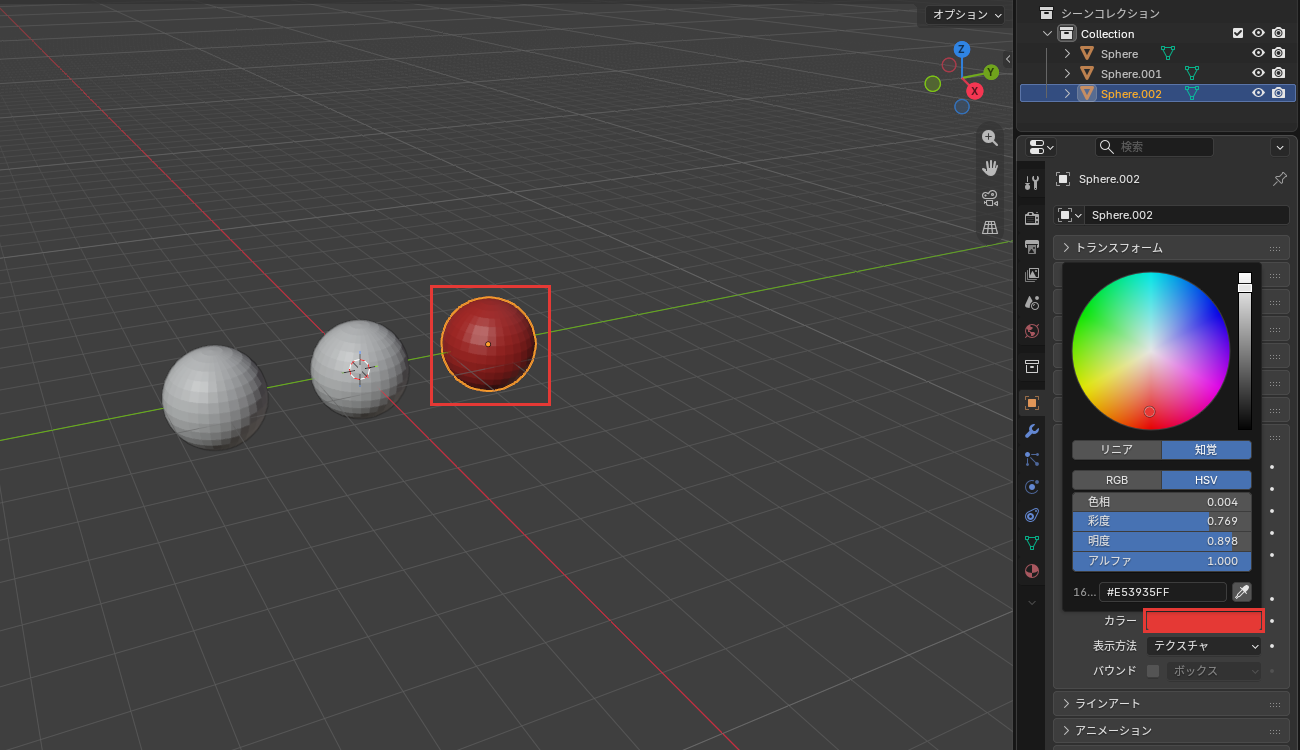
Task: Pick a color with the eyedropper
Action: click(x=1241, y=592)
